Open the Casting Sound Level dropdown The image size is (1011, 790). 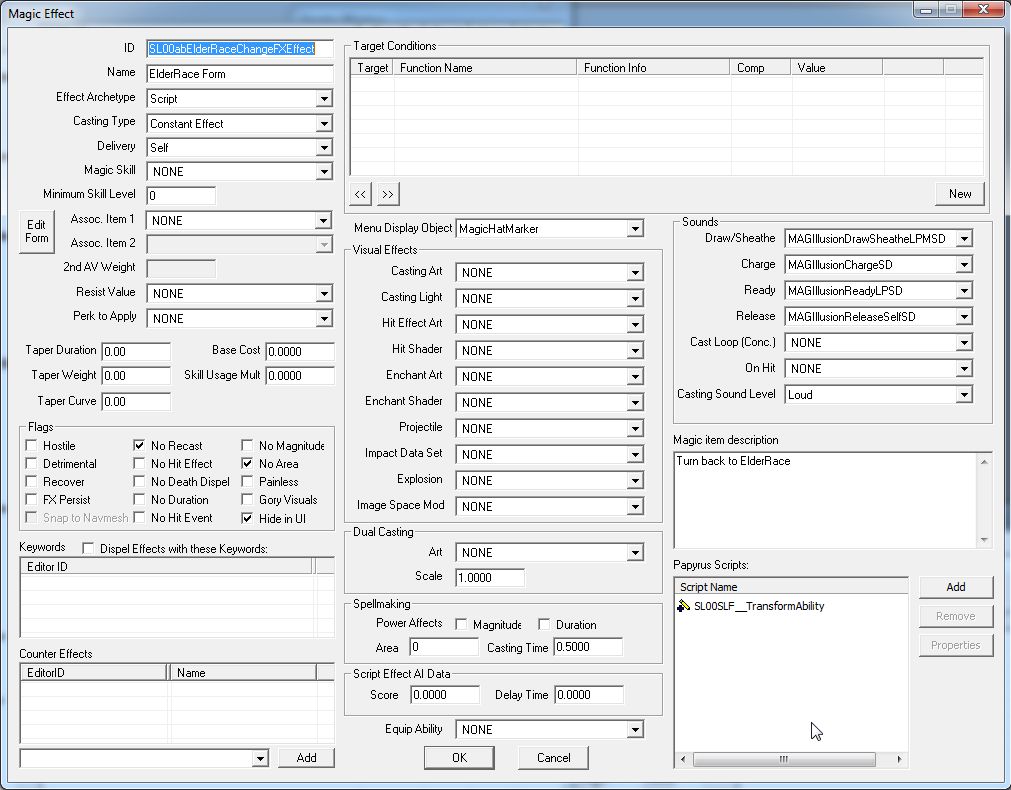tap(963, 395)
